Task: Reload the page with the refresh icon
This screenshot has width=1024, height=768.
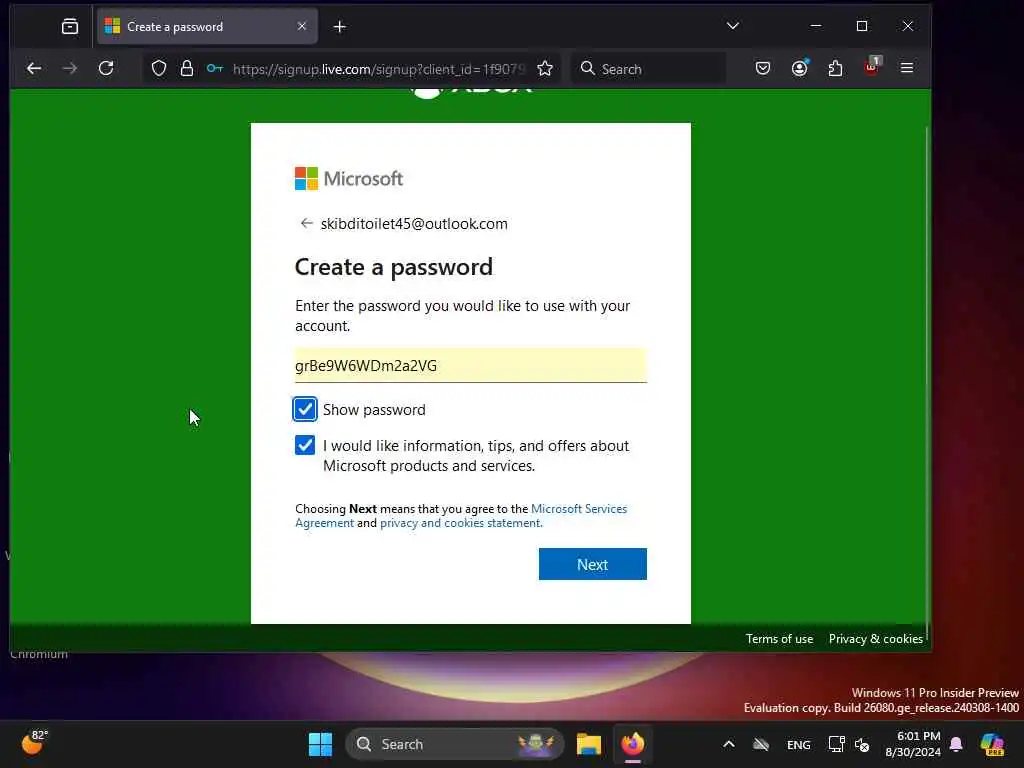Action: tap(106, 68)
